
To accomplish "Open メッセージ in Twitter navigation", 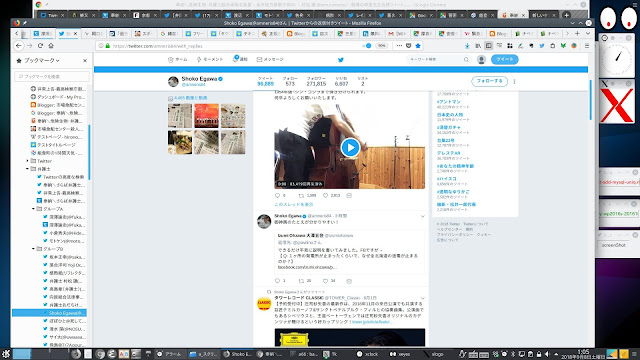I will pyautogui.click(x=270, y=60).
